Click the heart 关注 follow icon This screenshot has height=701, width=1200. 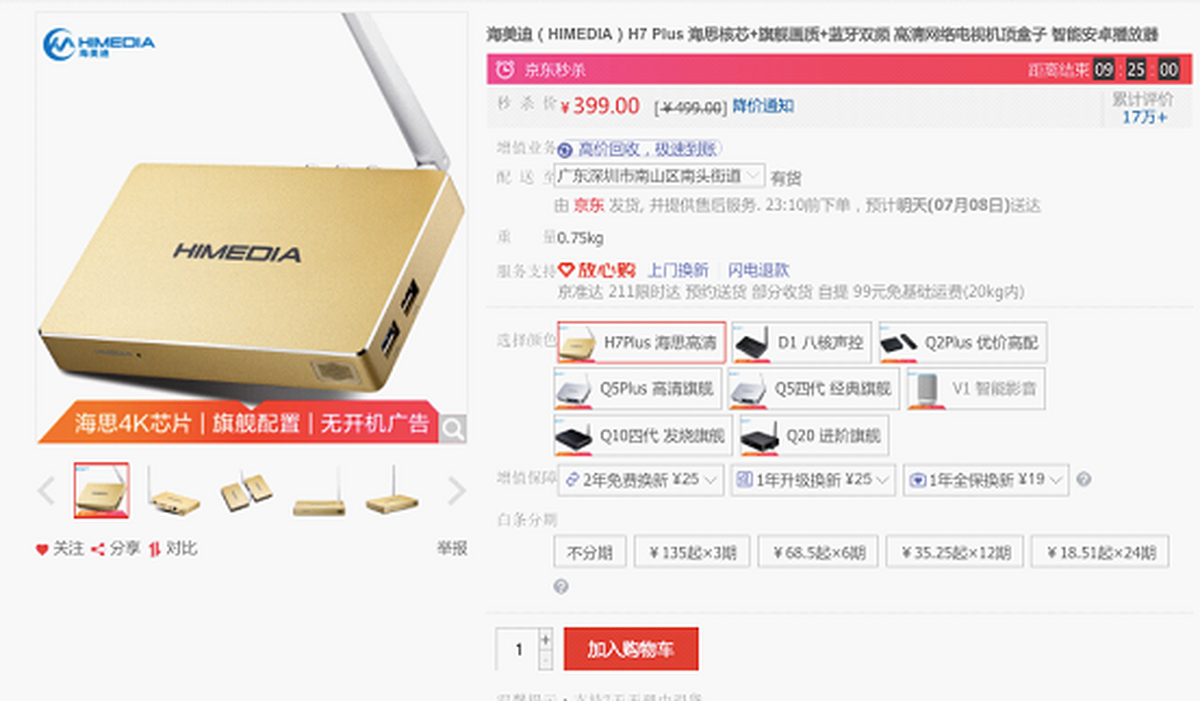click(x=42, y=549)
